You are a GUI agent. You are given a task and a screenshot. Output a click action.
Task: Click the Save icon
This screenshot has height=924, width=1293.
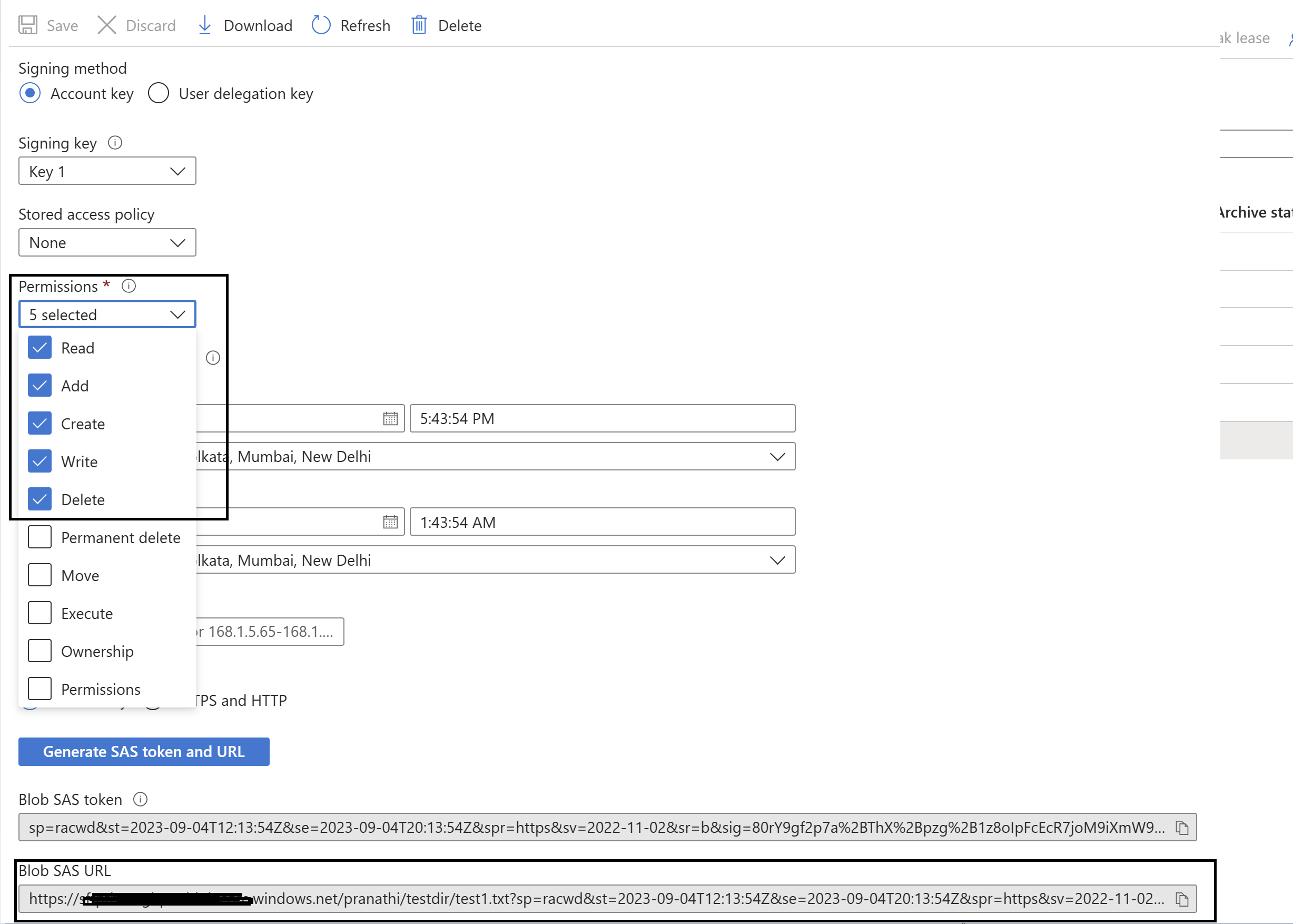click(x=27, y=25)
